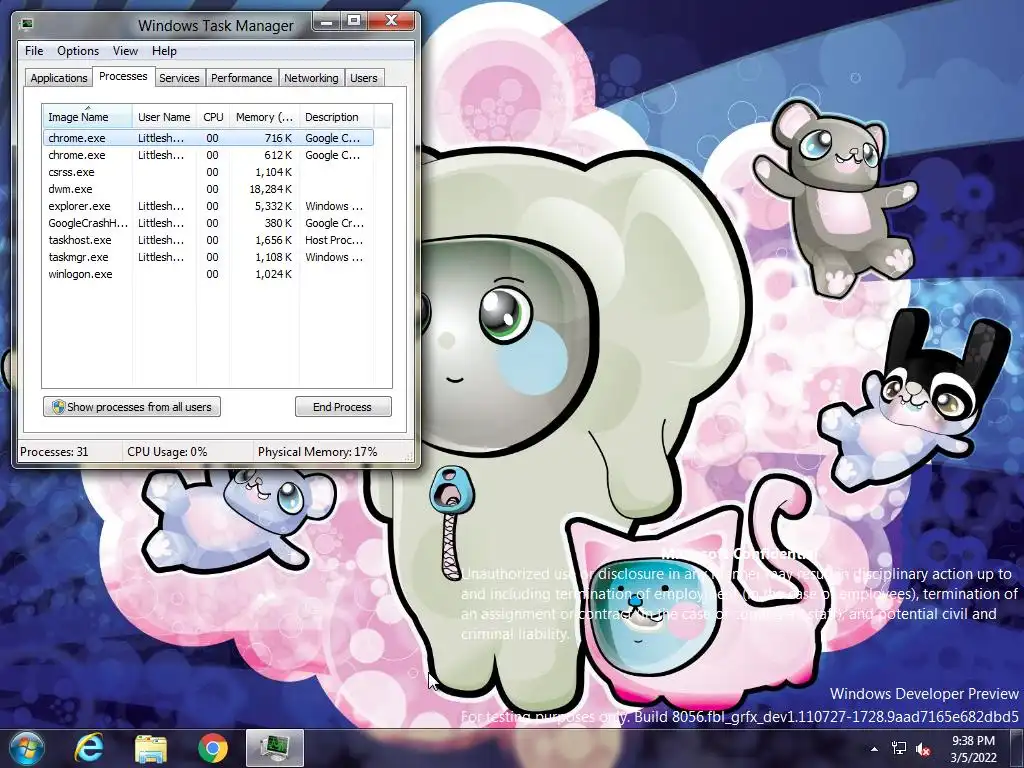Switch to the Networking tab
The image size is (1024, 768).
coord(311,78)
